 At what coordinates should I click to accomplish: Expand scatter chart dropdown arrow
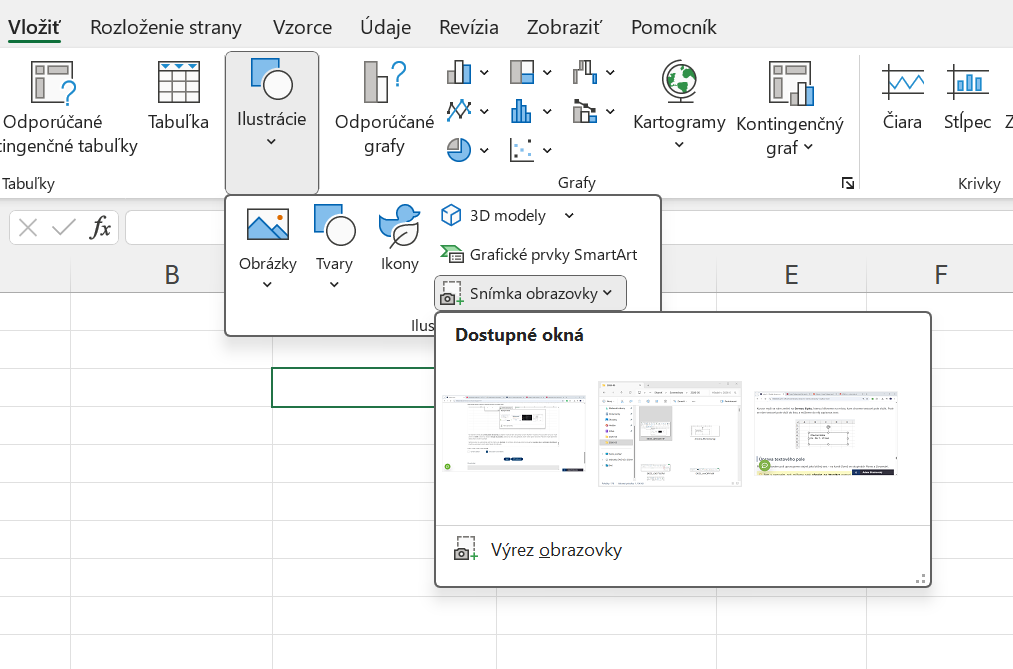coord(547,150)
